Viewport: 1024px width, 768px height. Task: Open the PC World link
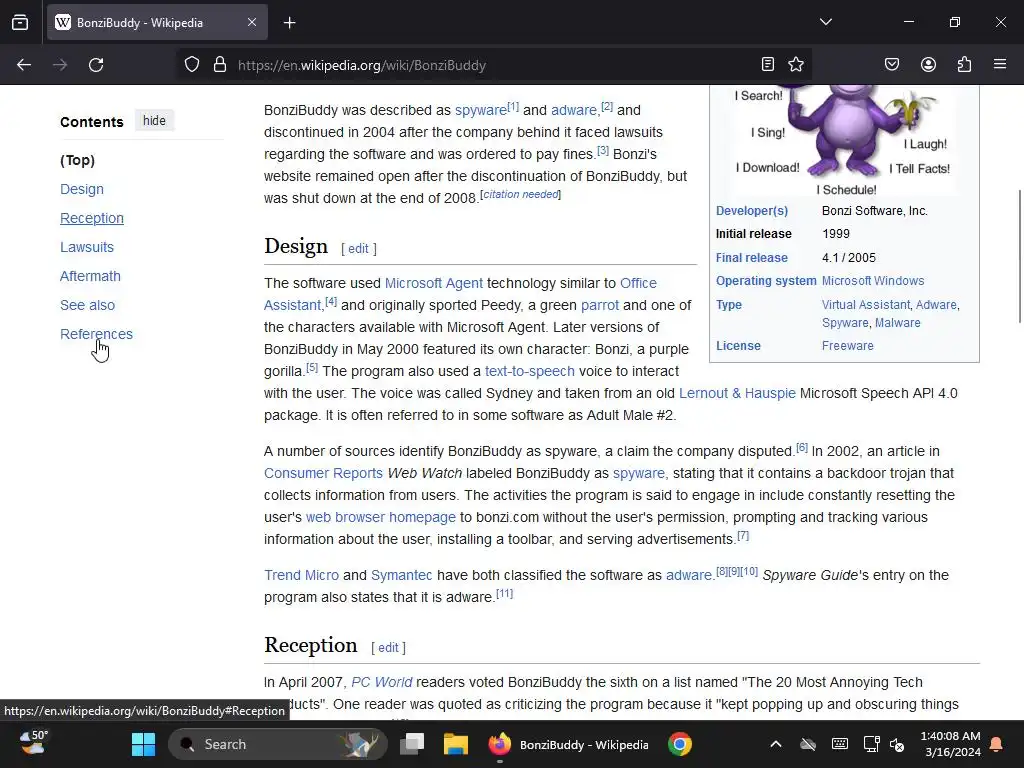click(381, 682)
